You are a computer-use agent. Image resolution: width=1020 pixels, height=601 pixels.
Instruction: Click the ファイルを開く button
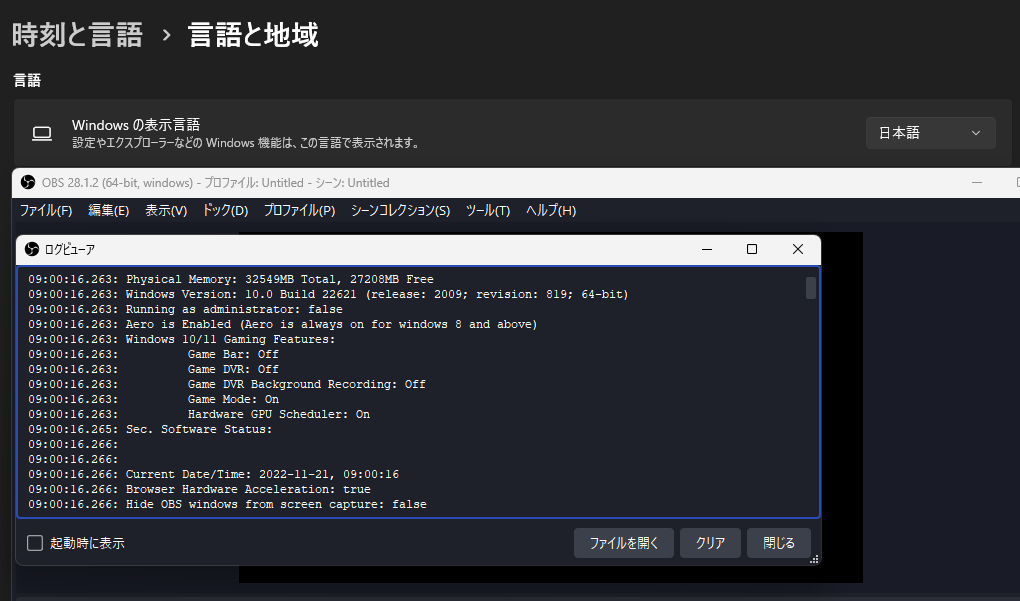coord(624,543)
